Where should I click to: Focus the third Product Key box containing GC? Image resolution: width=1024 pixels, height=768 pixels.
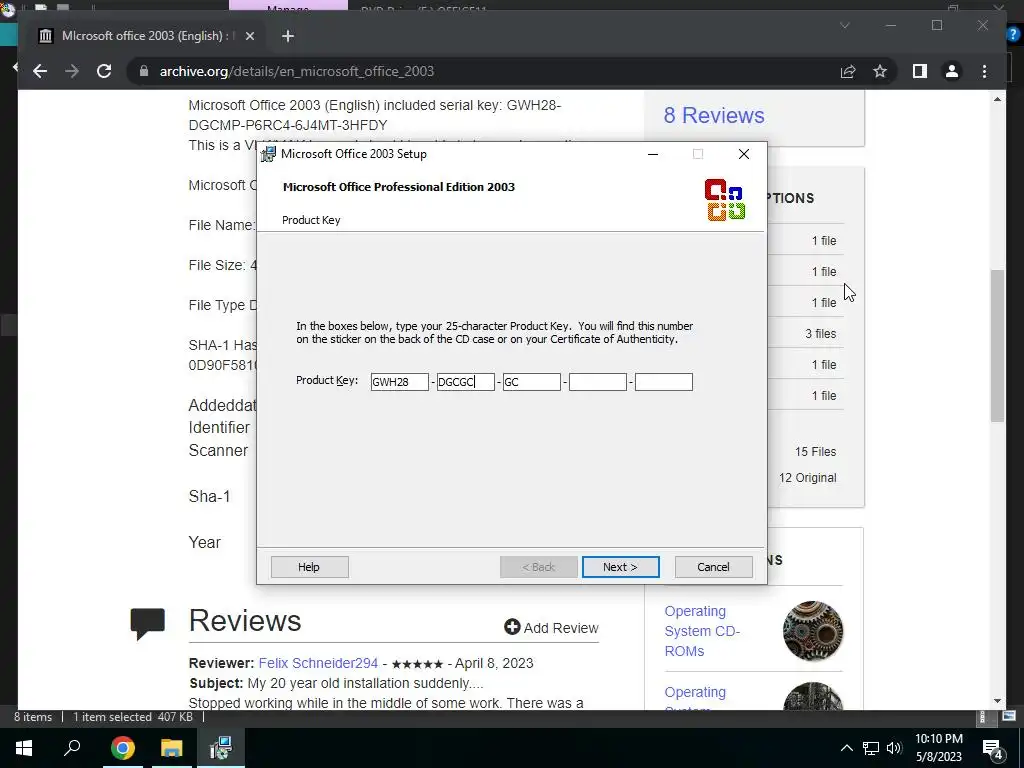click(x=532, y=382)
